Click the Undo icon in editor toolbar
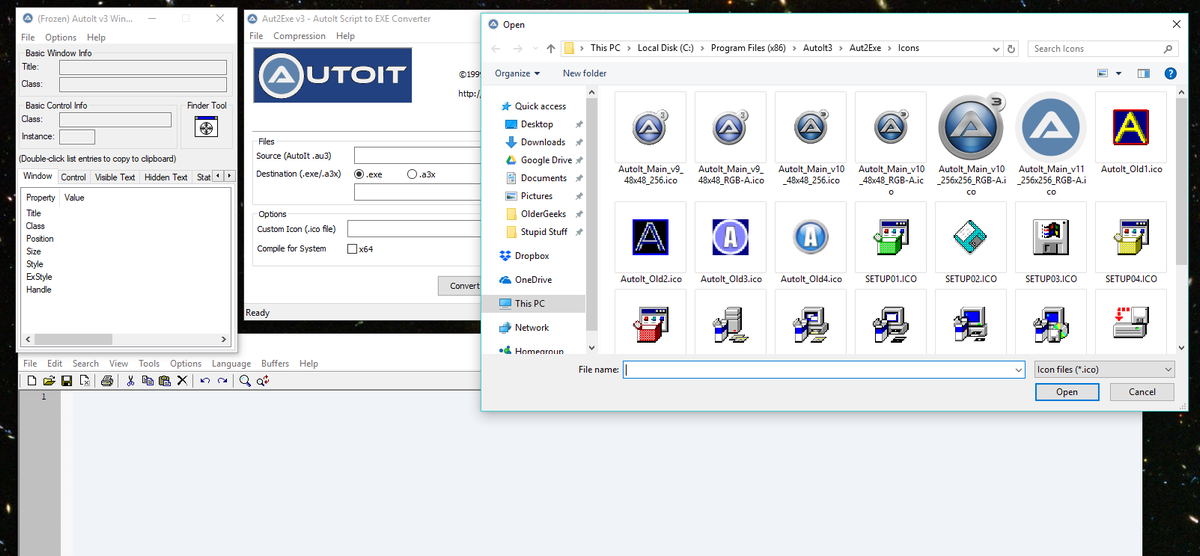The width and height of the screenshot is (1200, 556). [204, 381]
